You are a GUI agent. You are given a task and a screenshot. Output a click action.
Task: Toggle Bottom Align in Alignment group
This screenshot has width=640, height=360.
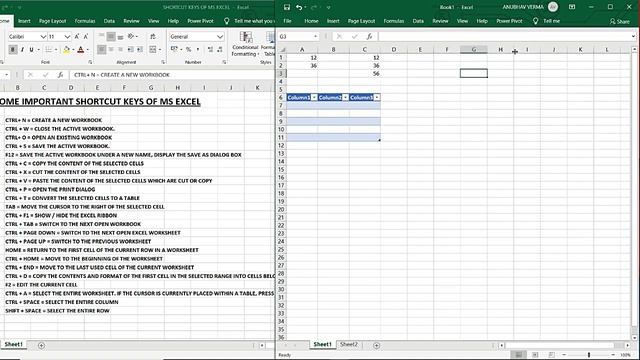click(x=120, y=37)
